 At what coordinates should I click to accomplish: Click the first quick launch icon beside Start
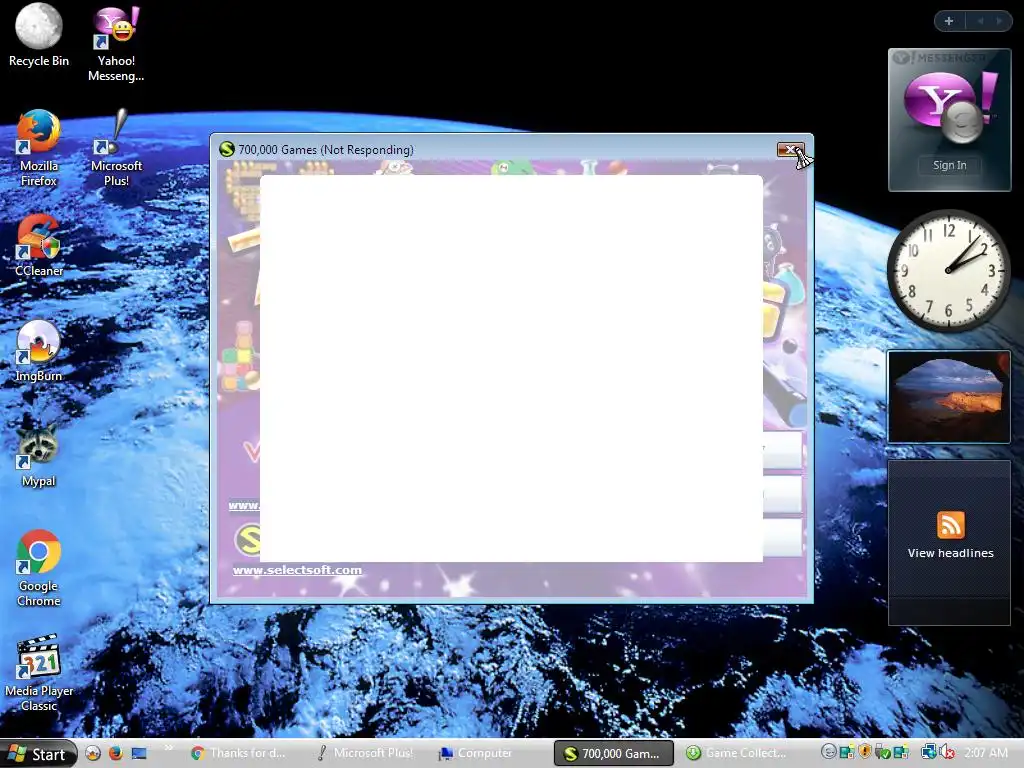pos(93,753)
